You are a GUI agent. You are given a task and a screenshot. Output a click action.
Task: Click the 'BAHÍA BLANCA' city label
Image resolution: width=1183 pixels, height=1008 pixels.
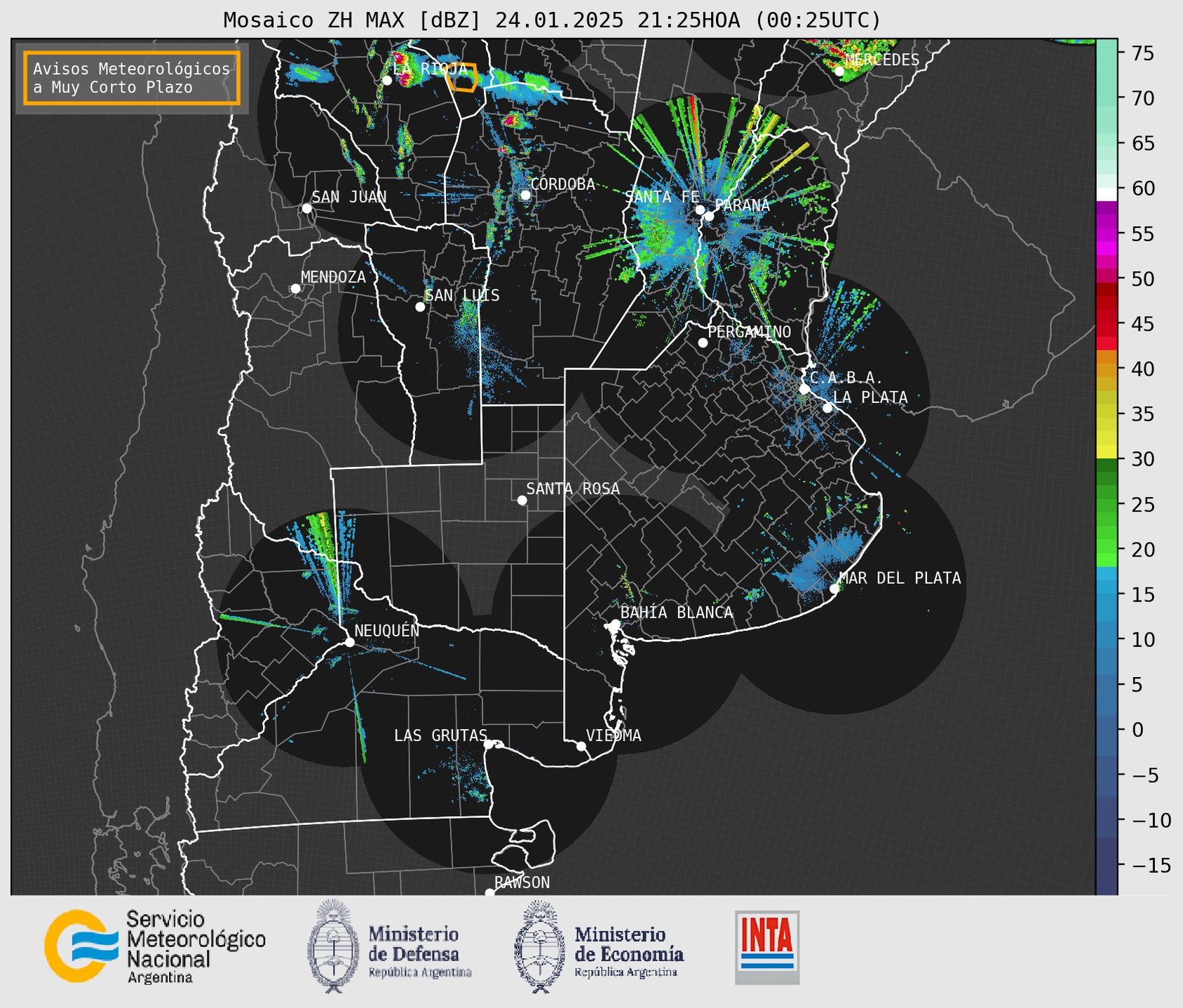[677, 613]
